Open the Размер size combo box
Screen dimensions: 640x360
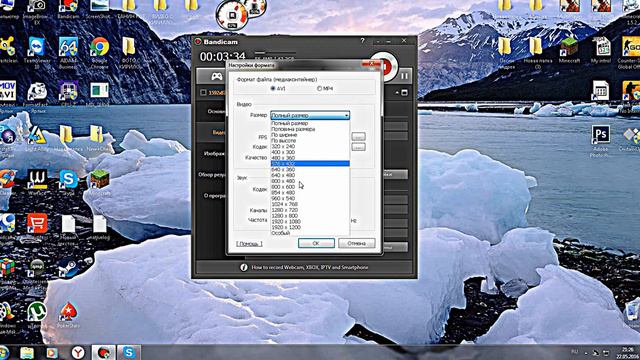[310, 116]
